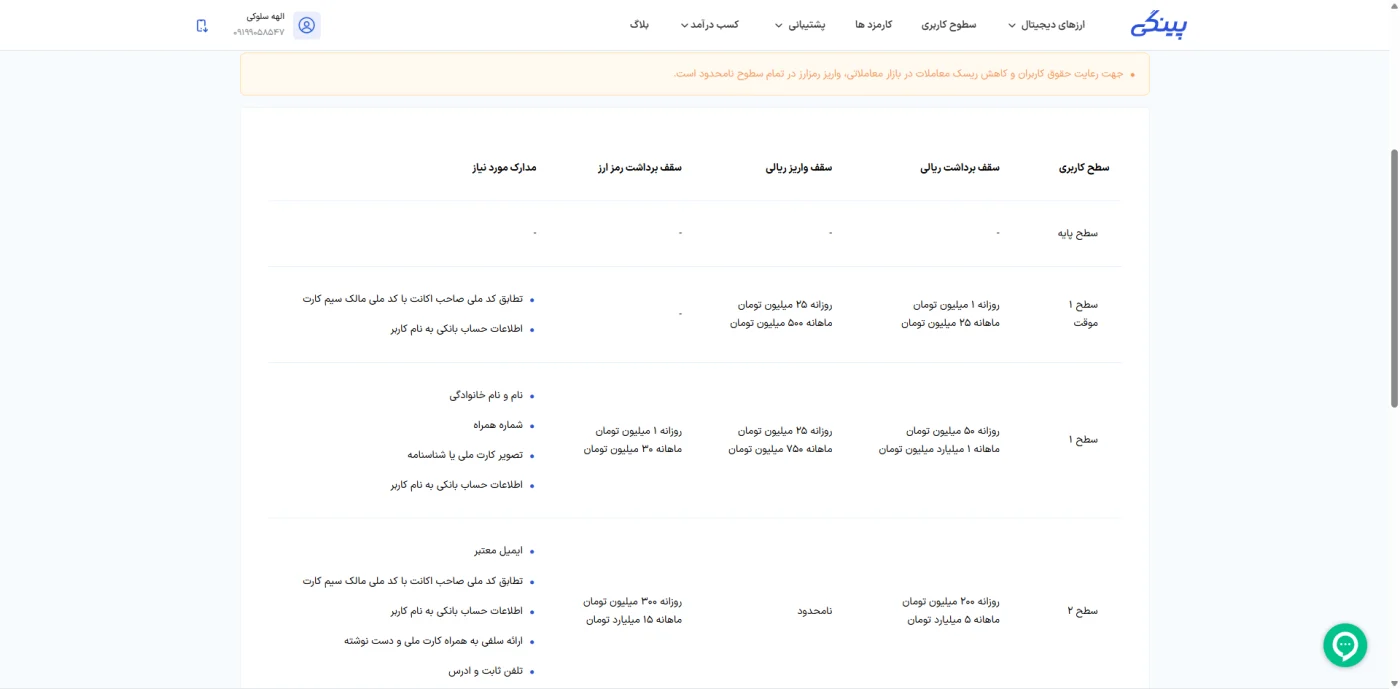Image resolution: width=1400 pixels, height=689 pixels.
Task: Select the سطح پایه row label
Action: pyautogui.click(x=1078, y=233)
